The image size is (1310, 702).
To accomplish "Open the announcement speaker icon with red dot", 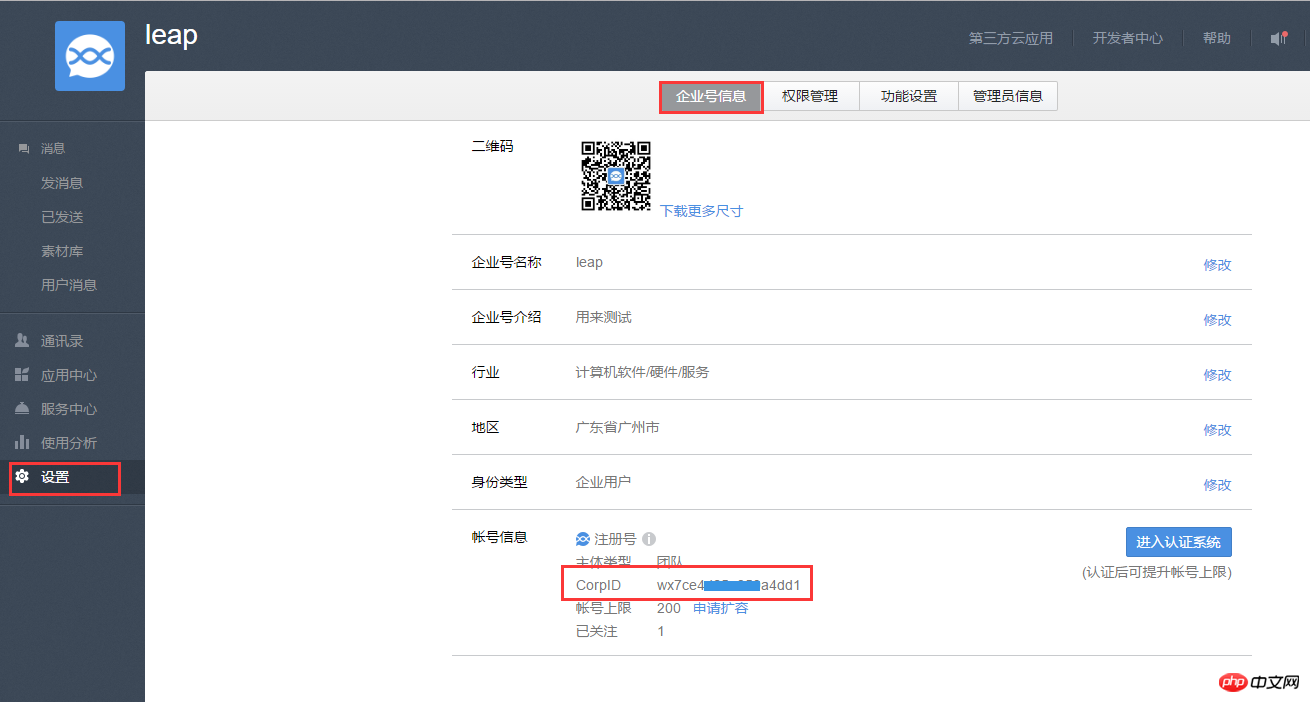I will coord(1281,38).
